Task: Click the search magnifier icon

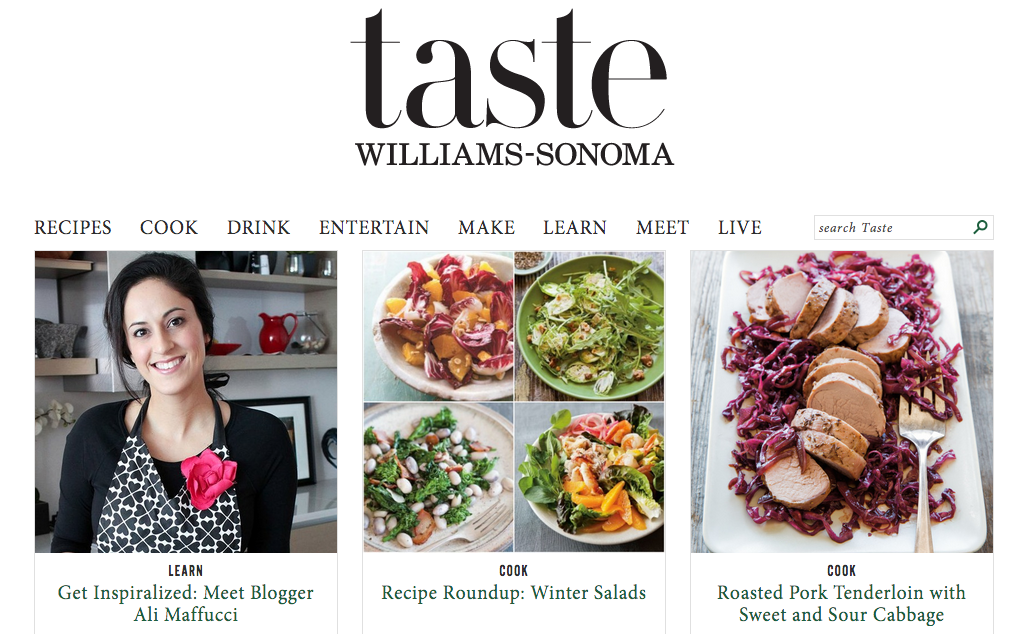Action: tap(980, 227)
